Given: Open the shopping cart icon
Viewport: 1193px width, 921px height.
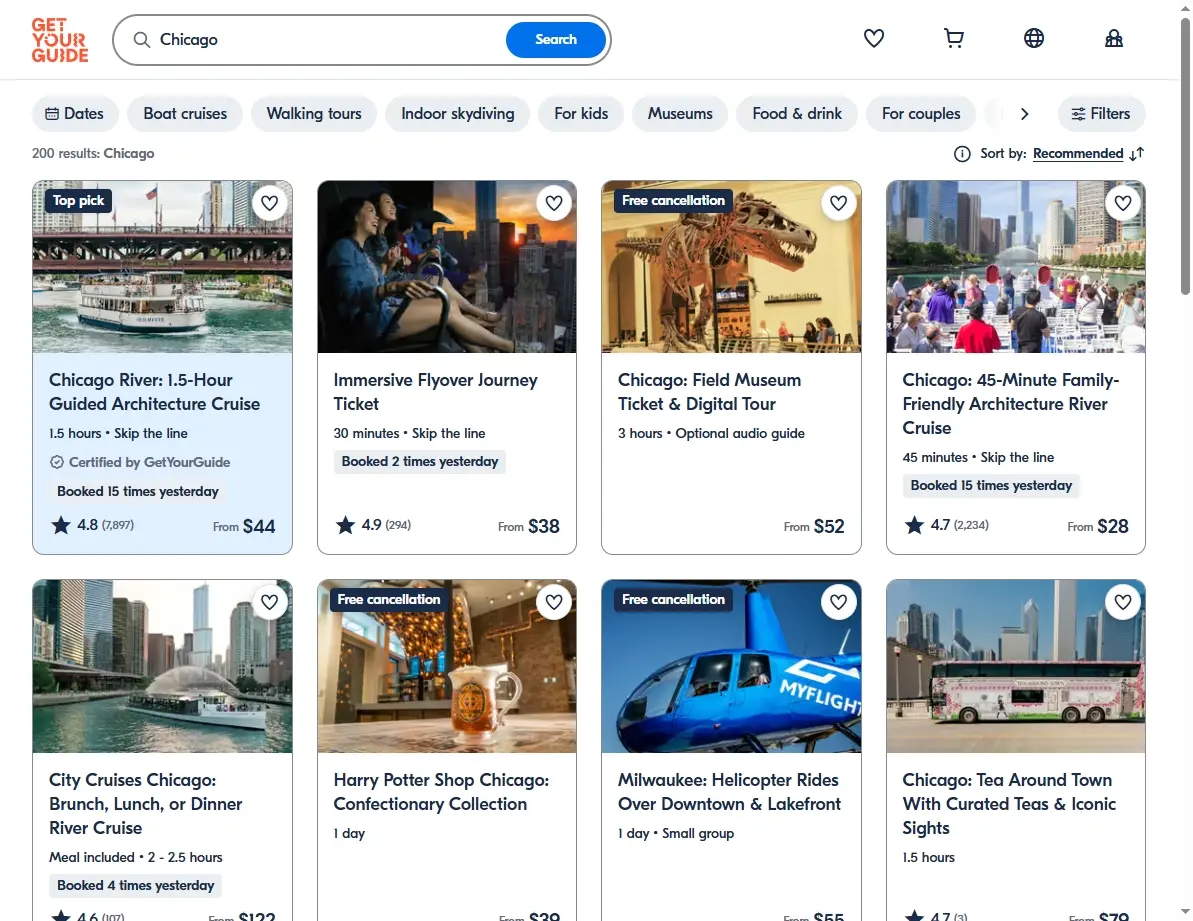Looking at the screenshot, I should click(953, 38).
